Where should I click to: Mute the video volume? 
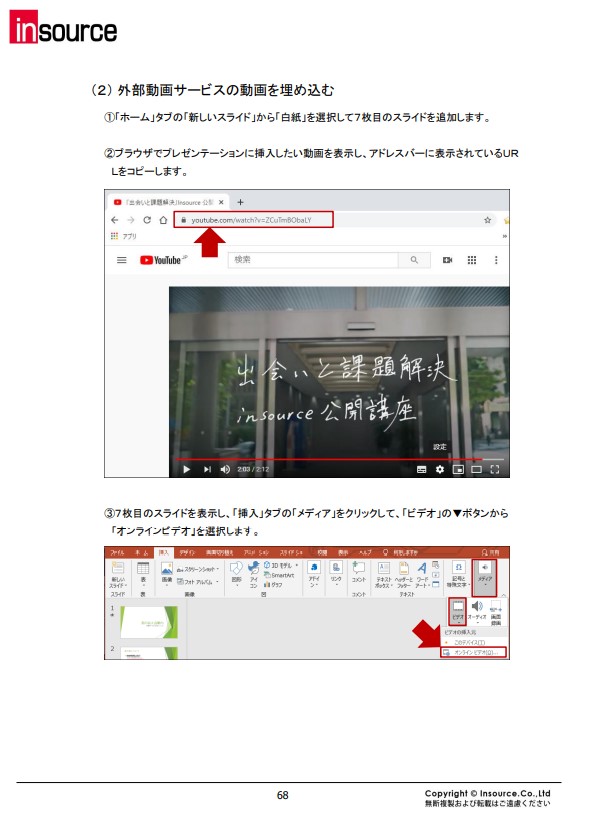[225, 469]
